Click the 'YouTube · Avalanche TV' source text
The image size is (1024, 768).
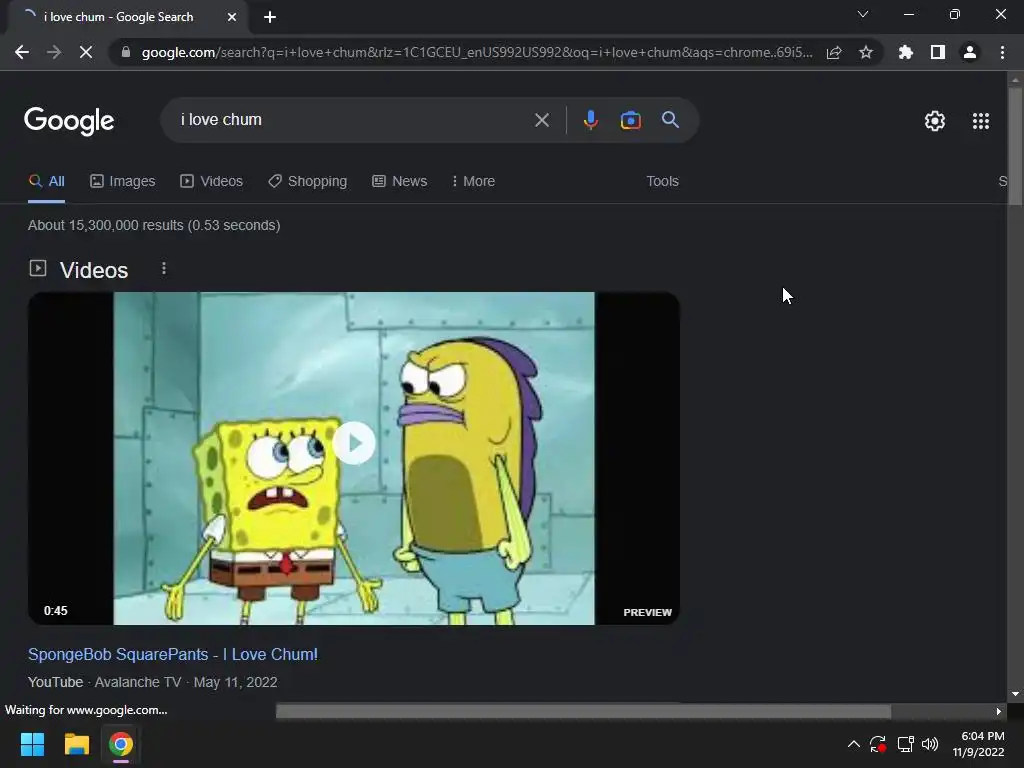point(104,682)
